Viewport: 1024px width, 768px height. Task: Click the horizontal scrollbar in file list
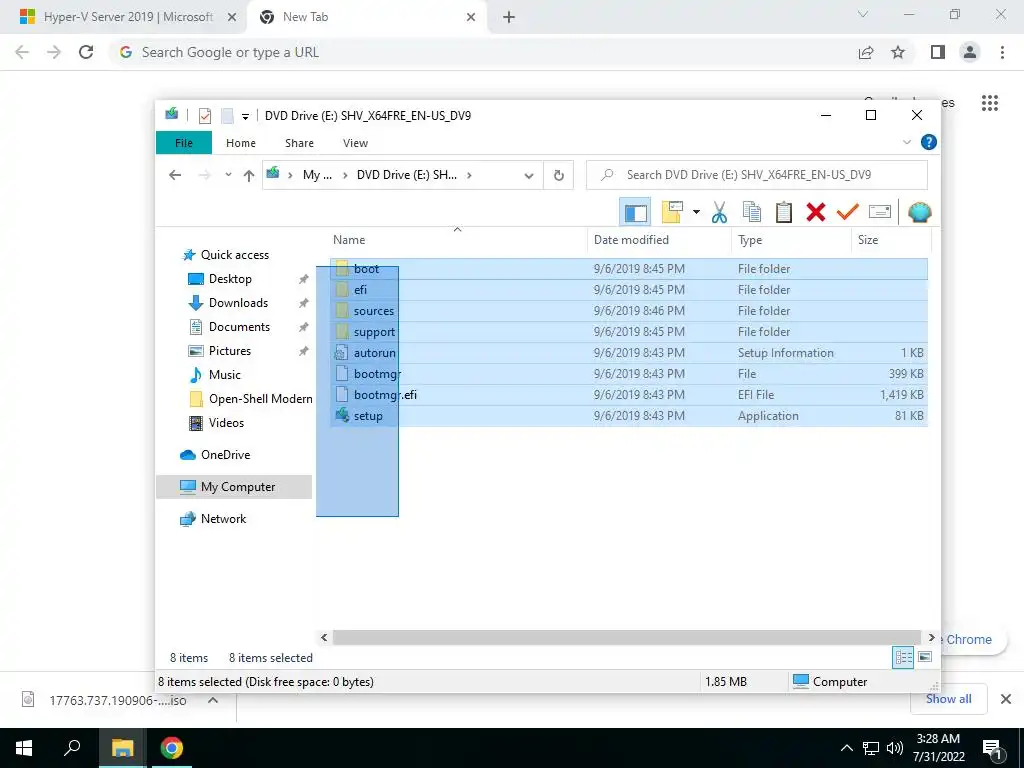626,637
